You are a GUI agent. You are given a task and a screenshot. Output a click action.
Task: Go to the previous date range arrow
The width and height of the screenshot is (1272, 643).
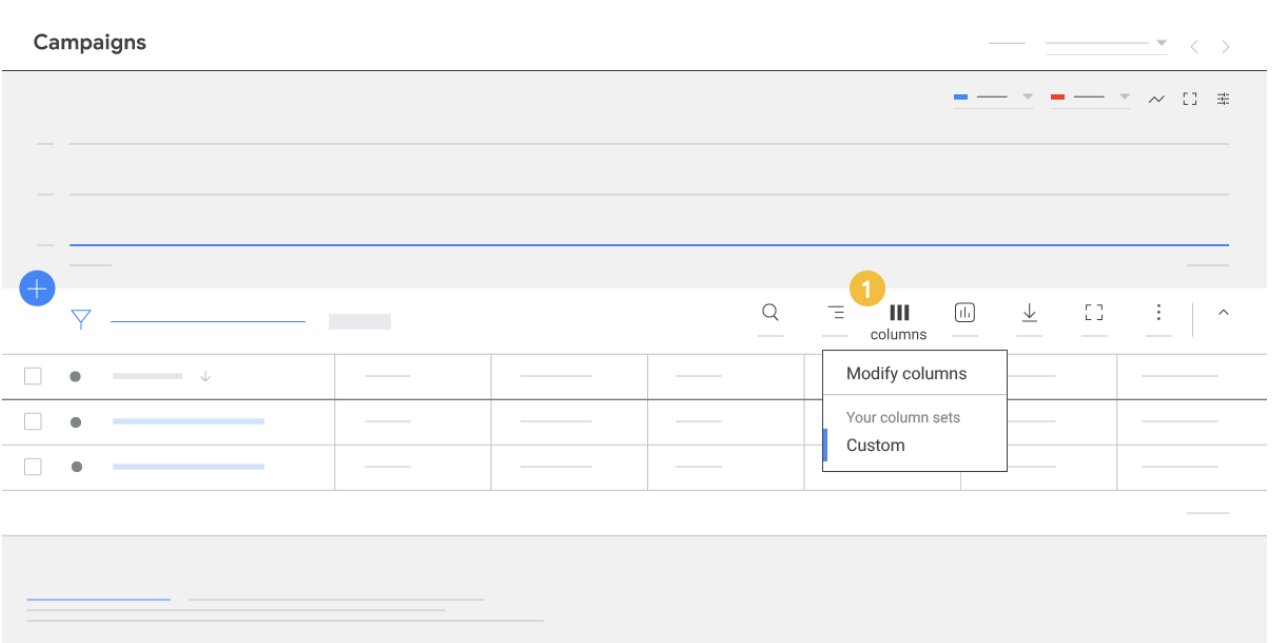(x=1194, y=47)
